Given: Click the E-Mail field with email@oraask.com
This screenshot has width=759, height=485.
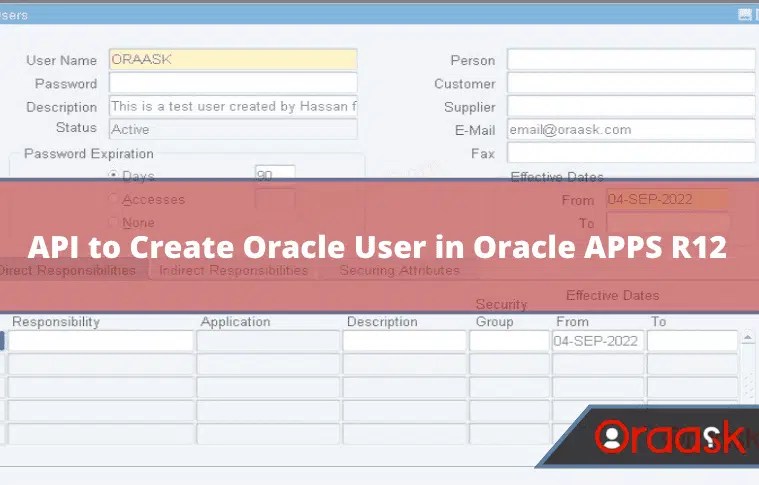Looking at the screenshot, I should [x=631, y=129].
